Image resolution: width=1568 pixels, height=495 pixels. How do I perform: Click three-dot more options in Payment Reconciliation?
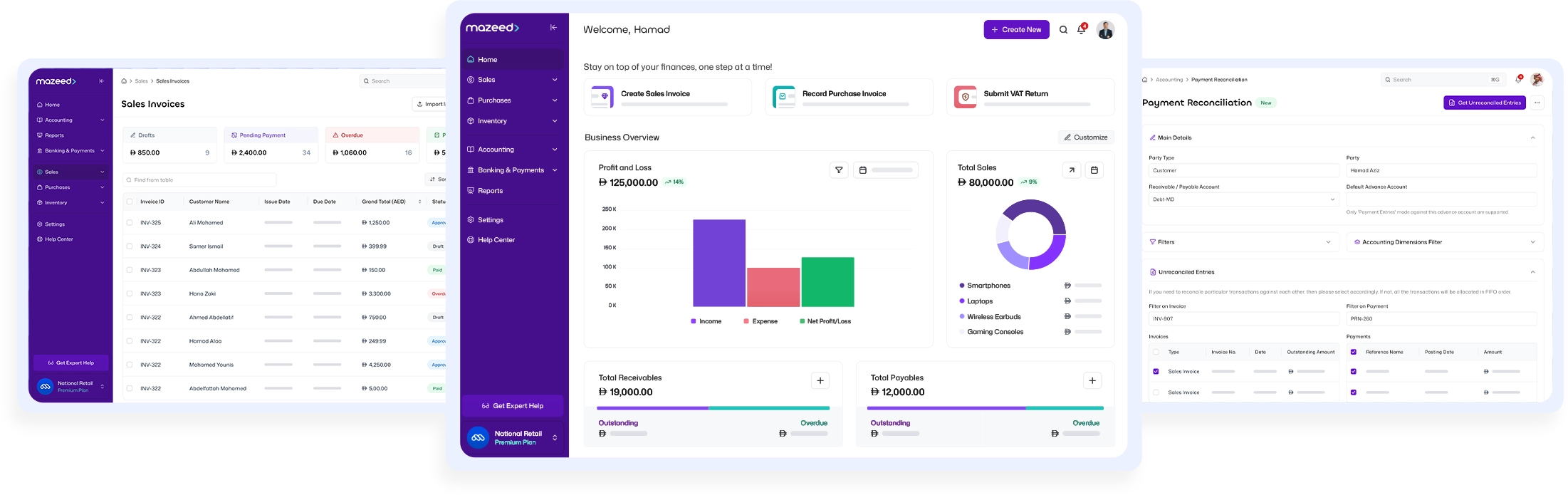coord(1537,103)
